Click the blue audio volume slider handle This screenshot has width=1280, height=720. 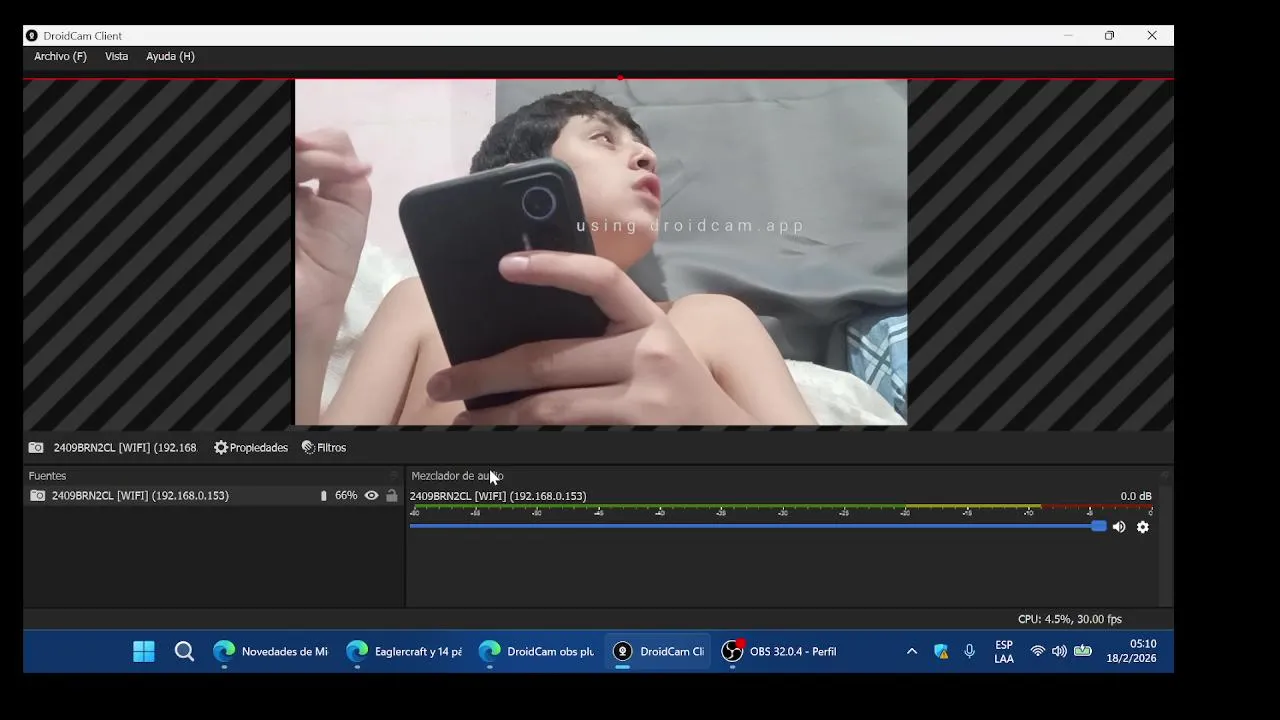[1099, 526]
